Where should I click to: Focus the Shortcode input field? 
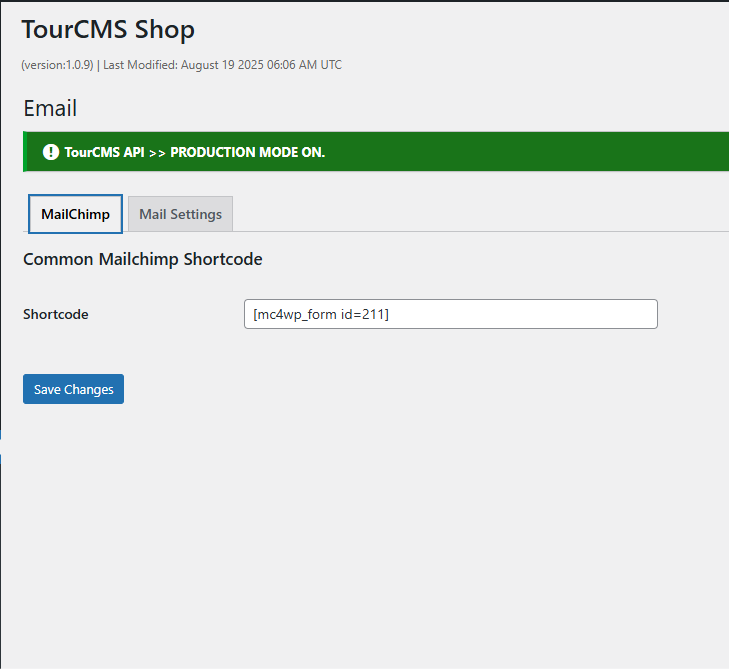coord(450,314)
